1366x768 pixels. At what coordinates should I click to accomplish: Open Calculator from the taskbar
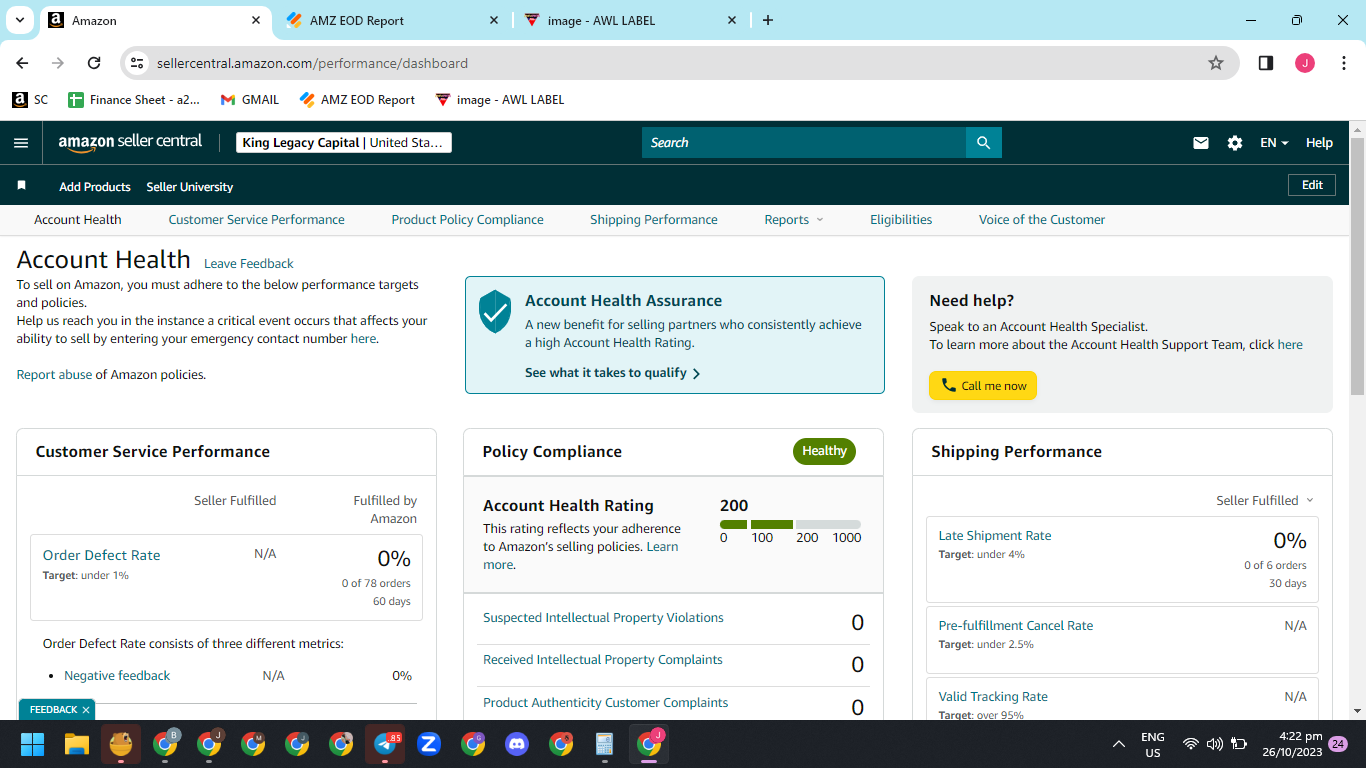coord(605,744)
